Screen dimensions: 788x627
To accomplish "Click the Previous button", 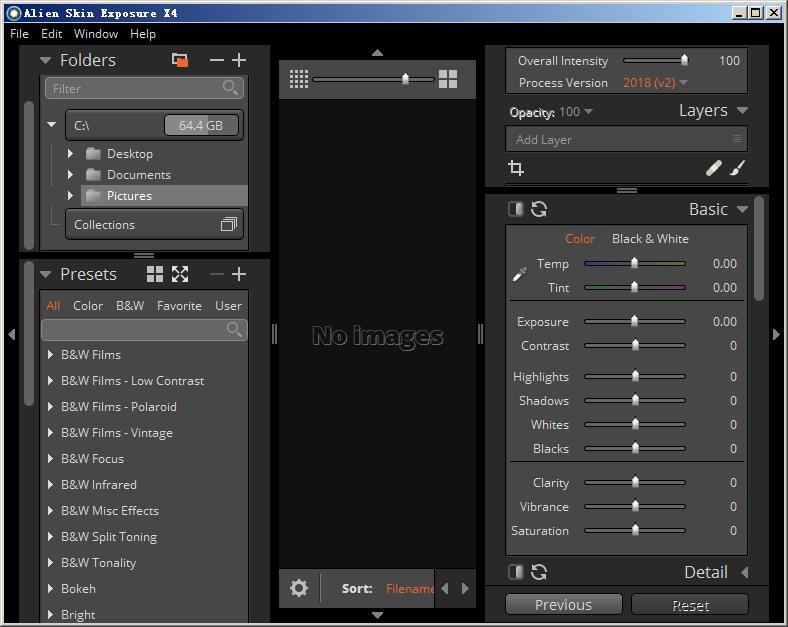I will [563, 604].
